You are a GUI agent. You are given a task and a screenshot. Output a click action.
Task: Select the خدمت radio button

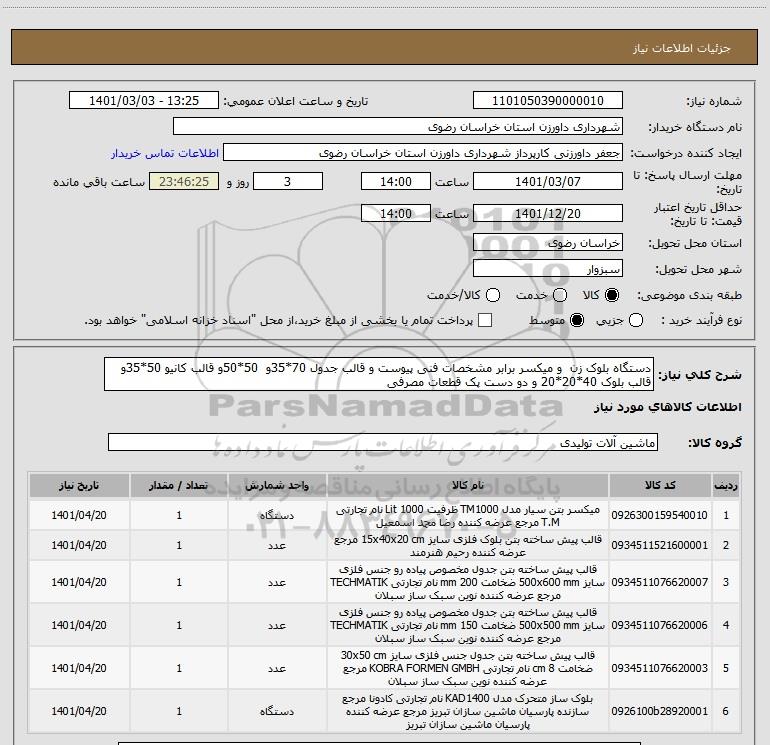[560, 295]
